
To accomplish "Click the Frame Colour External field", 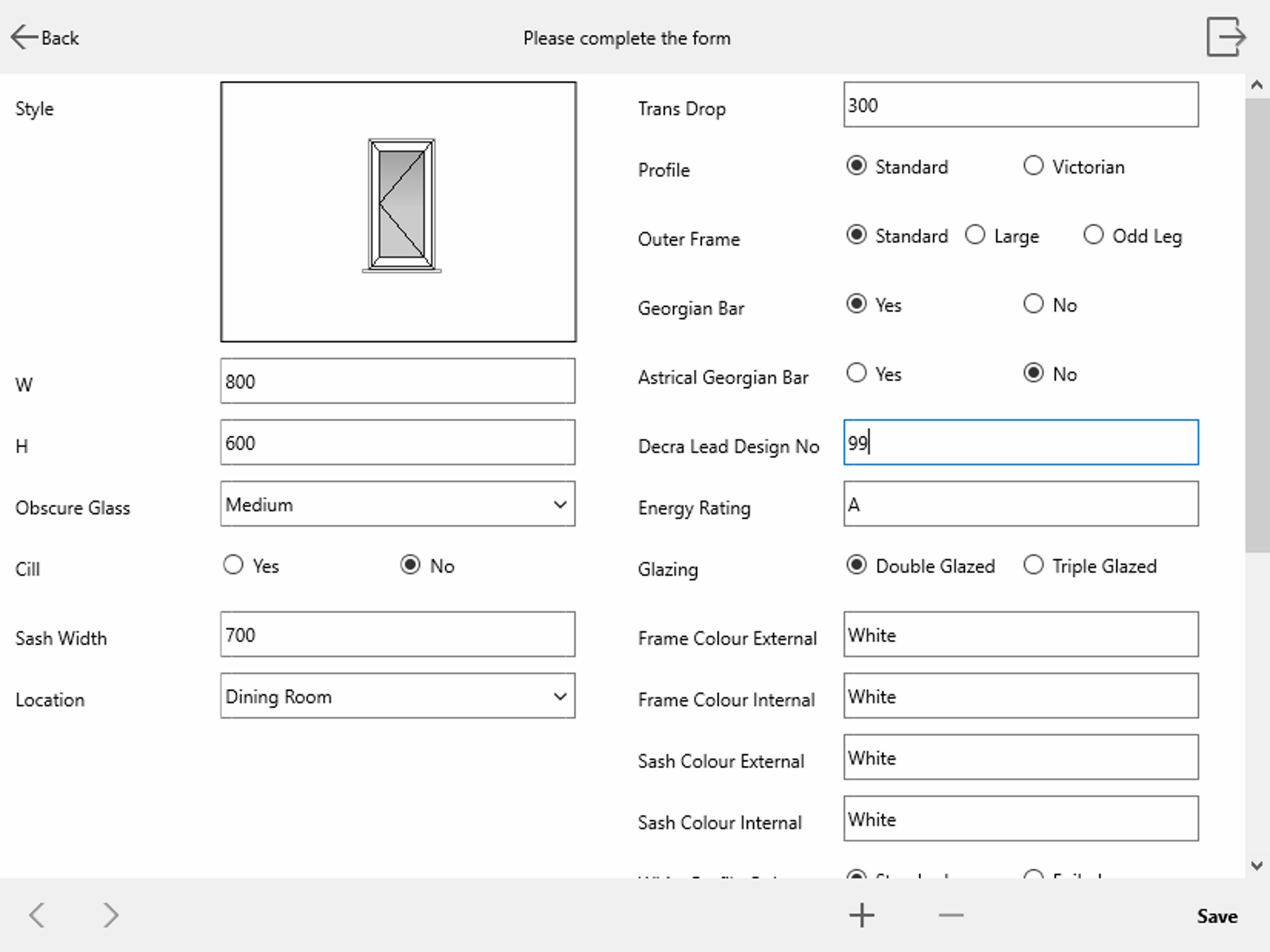I will [1021, 635].
